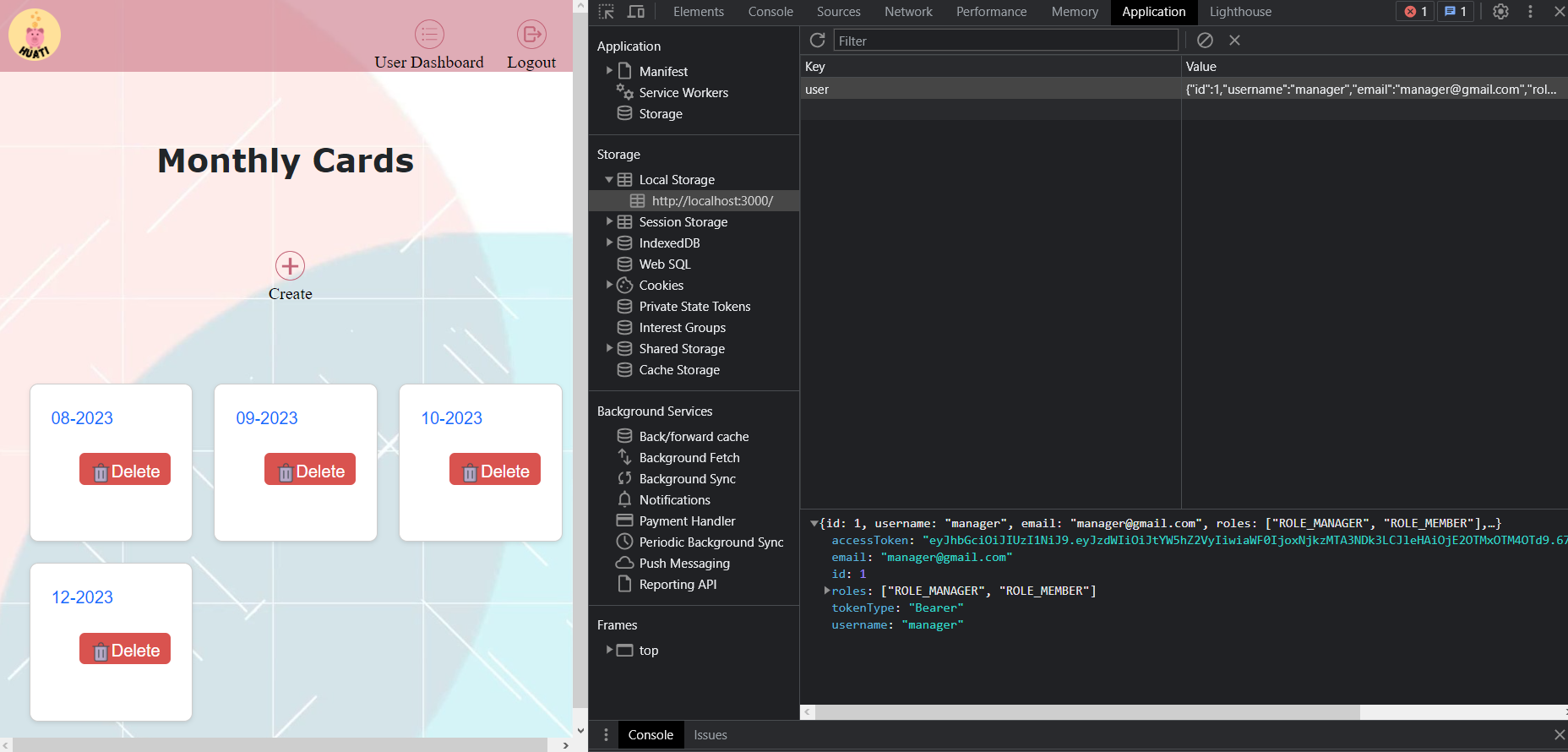Viewport: 1568px width, 752px height.
Task: Focus the storage Filter input field
Action: 1005,41
